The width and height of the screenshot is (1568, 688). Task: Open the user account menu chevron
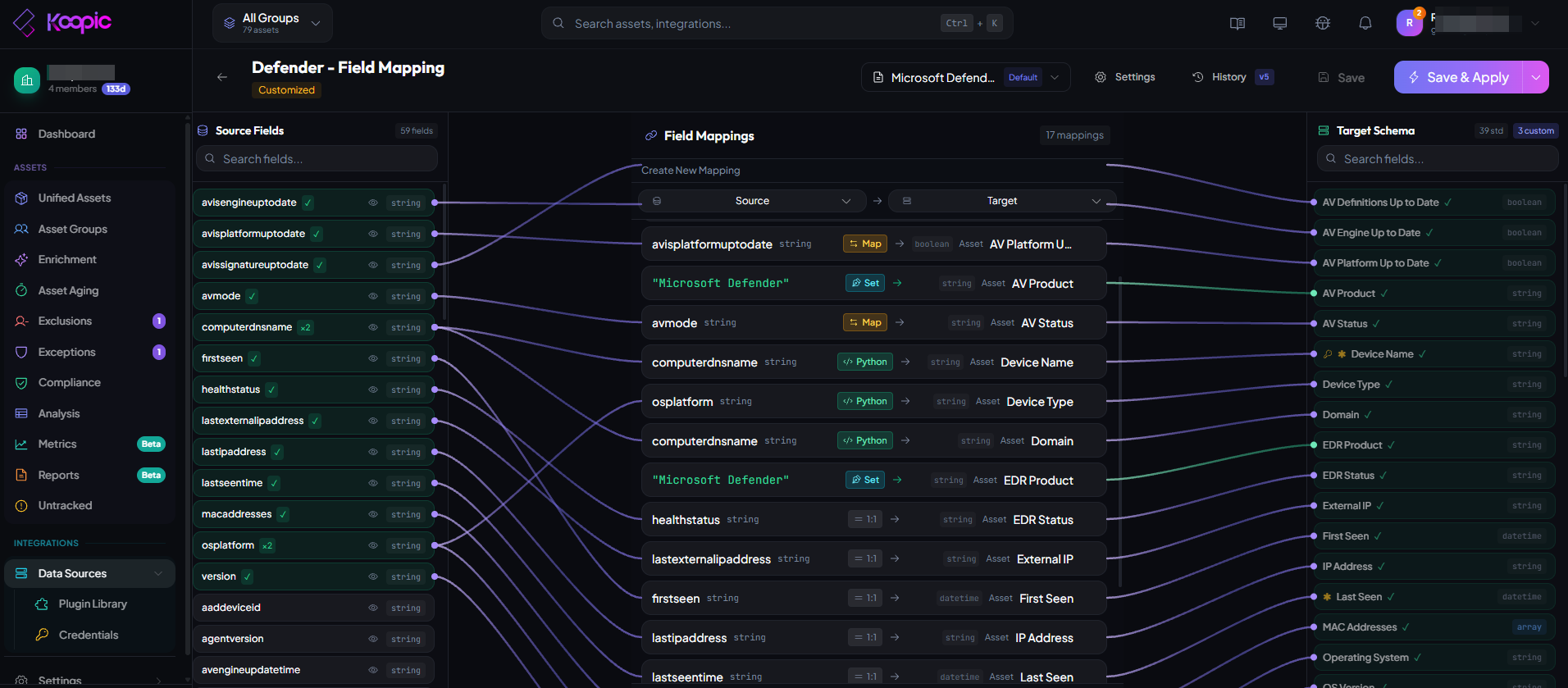tap(1535, 23)
